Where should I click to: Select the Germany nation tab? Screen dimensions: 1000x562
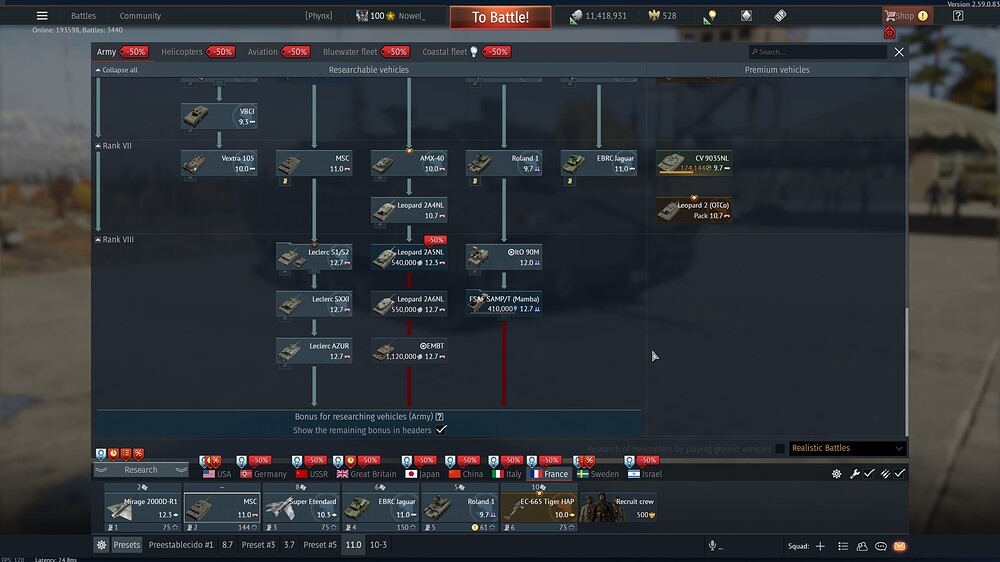263,474
